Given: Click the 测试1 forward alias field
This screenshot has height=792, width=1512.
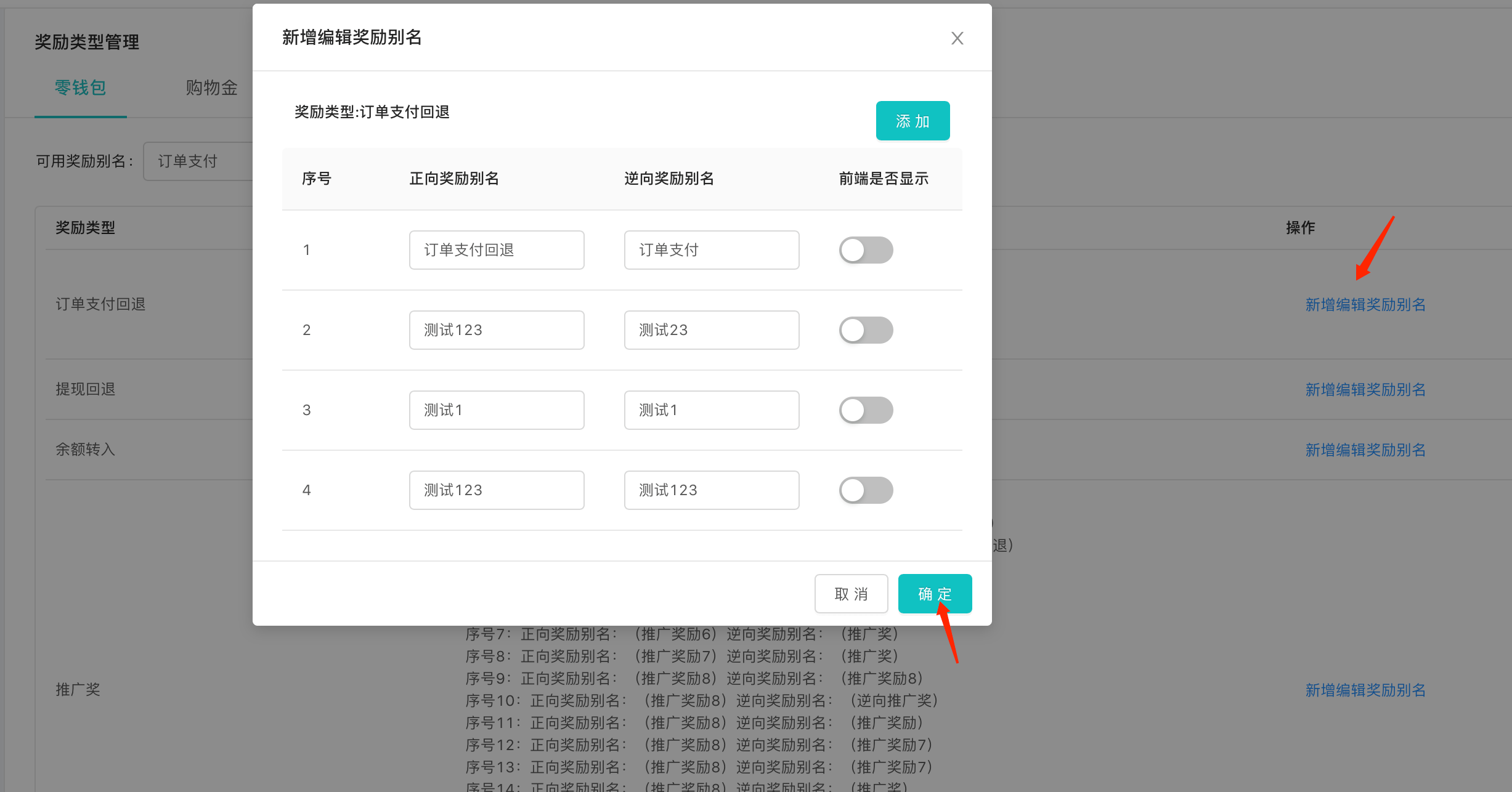Looking at the screenshot, I should 496,410.
